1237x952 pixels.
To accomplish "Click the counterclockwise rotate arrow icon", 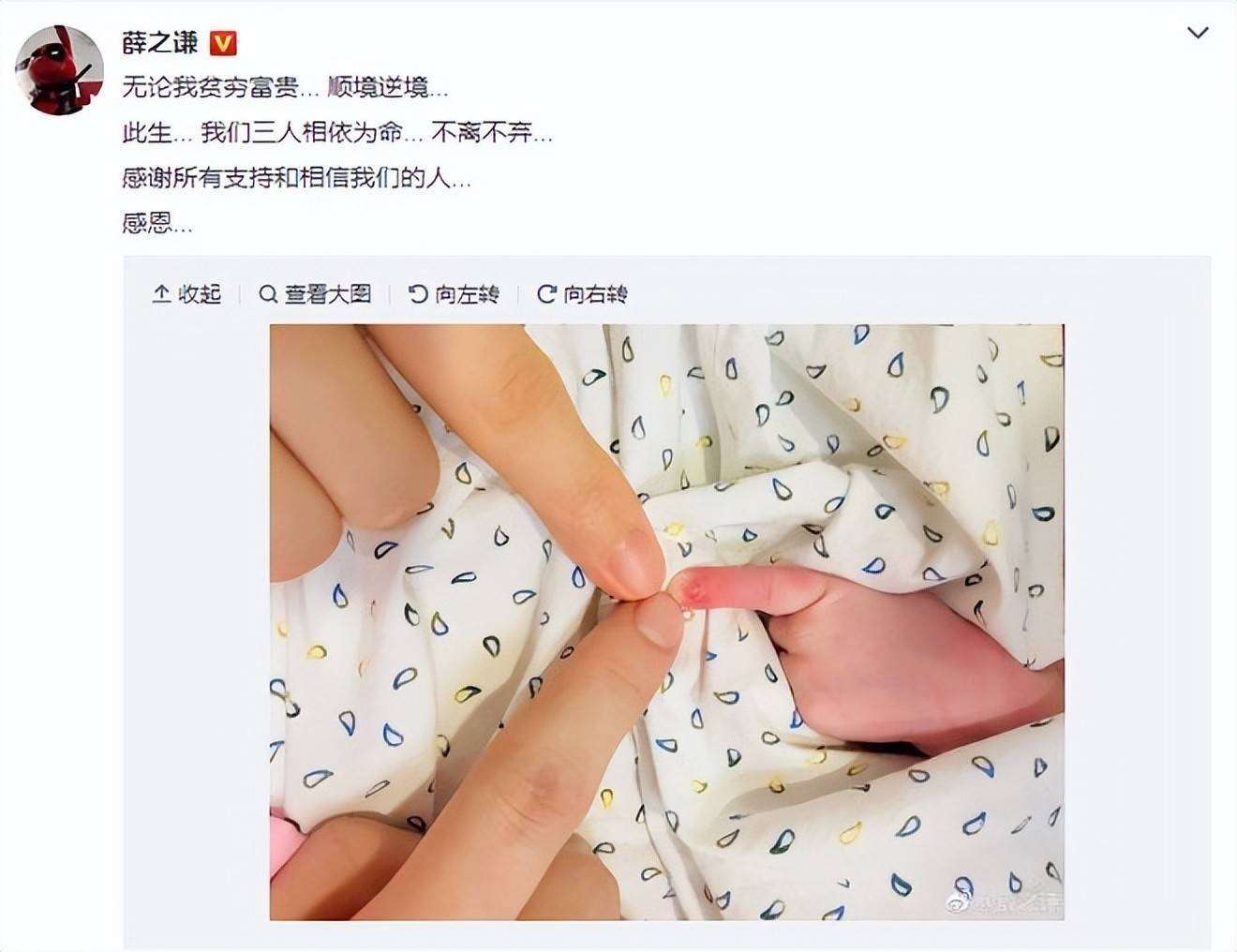I will click(419, 294).
